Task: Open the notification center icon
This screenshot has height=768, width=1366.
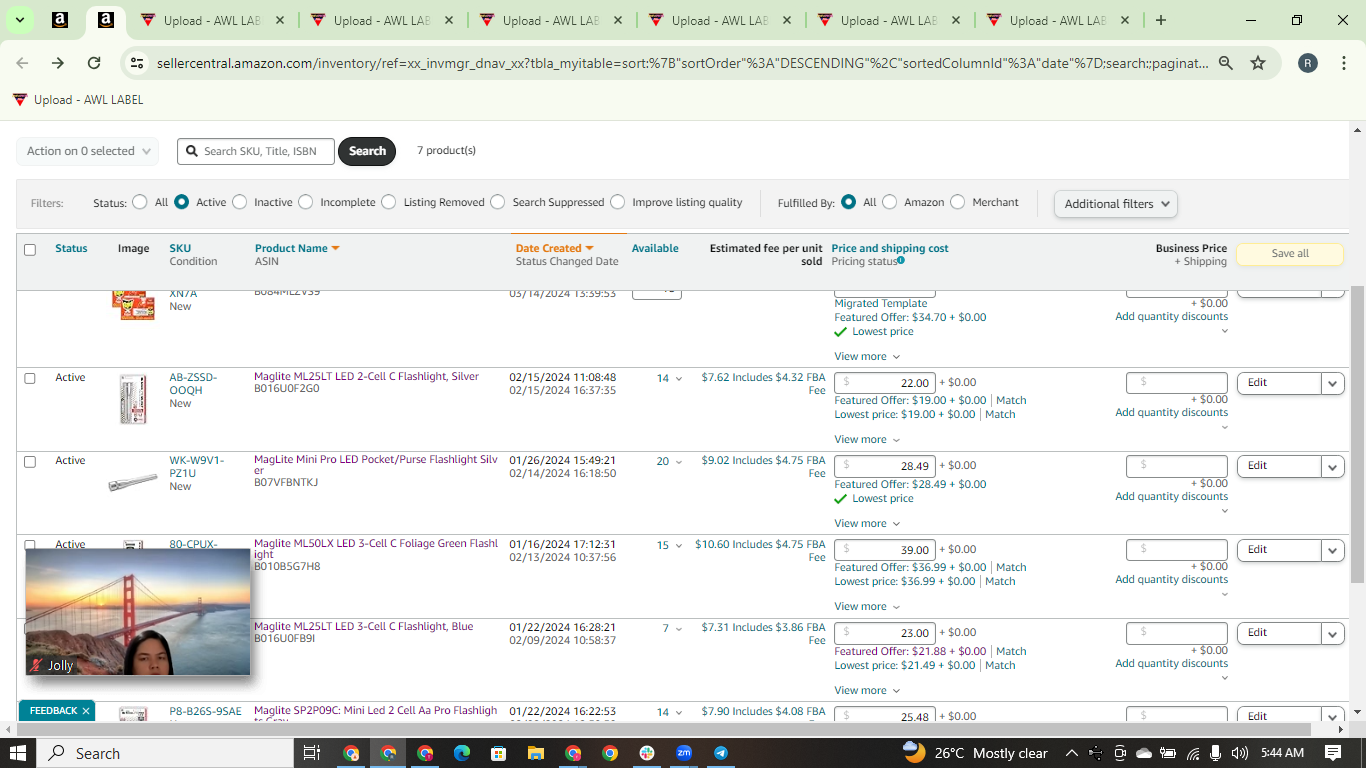Action: pos(1333,753)
